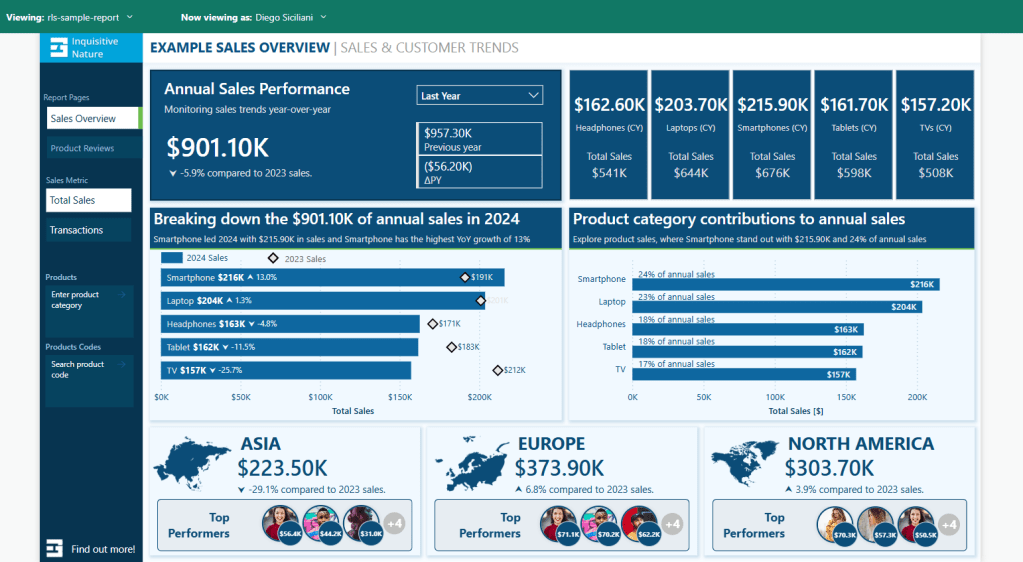Select the Total Sales metric option
This screenshot has width=1023, height=562.
(x=88, y=200)
